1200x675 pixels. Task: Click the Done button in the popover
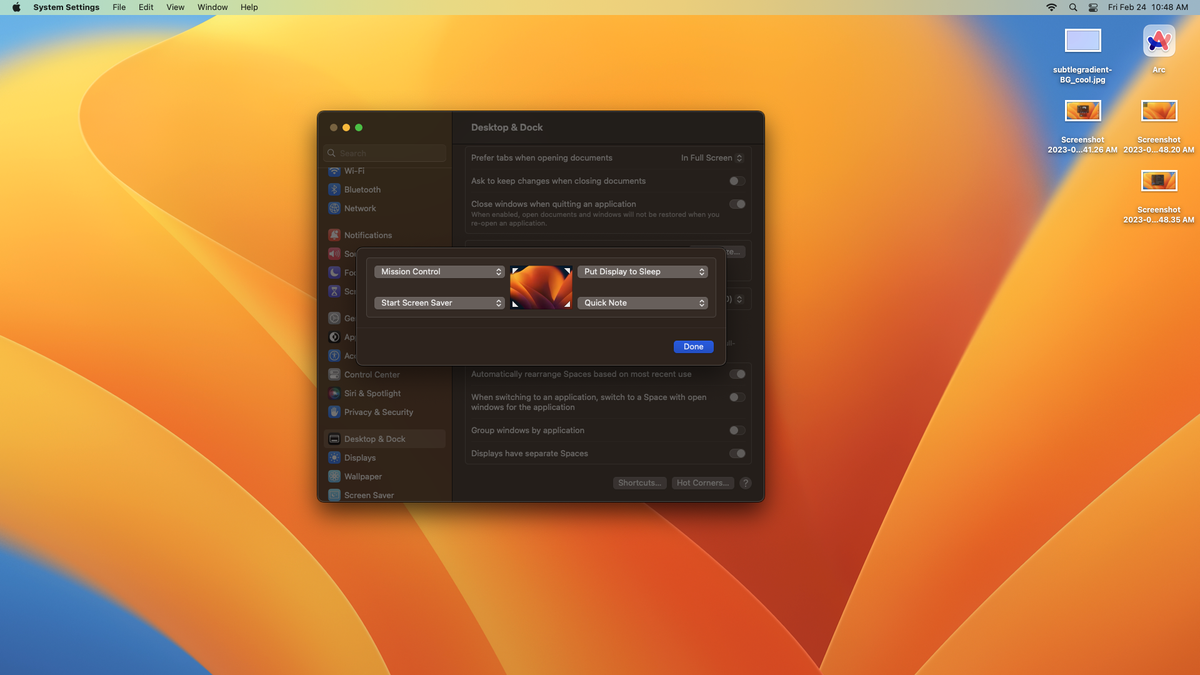coord(693,346)
